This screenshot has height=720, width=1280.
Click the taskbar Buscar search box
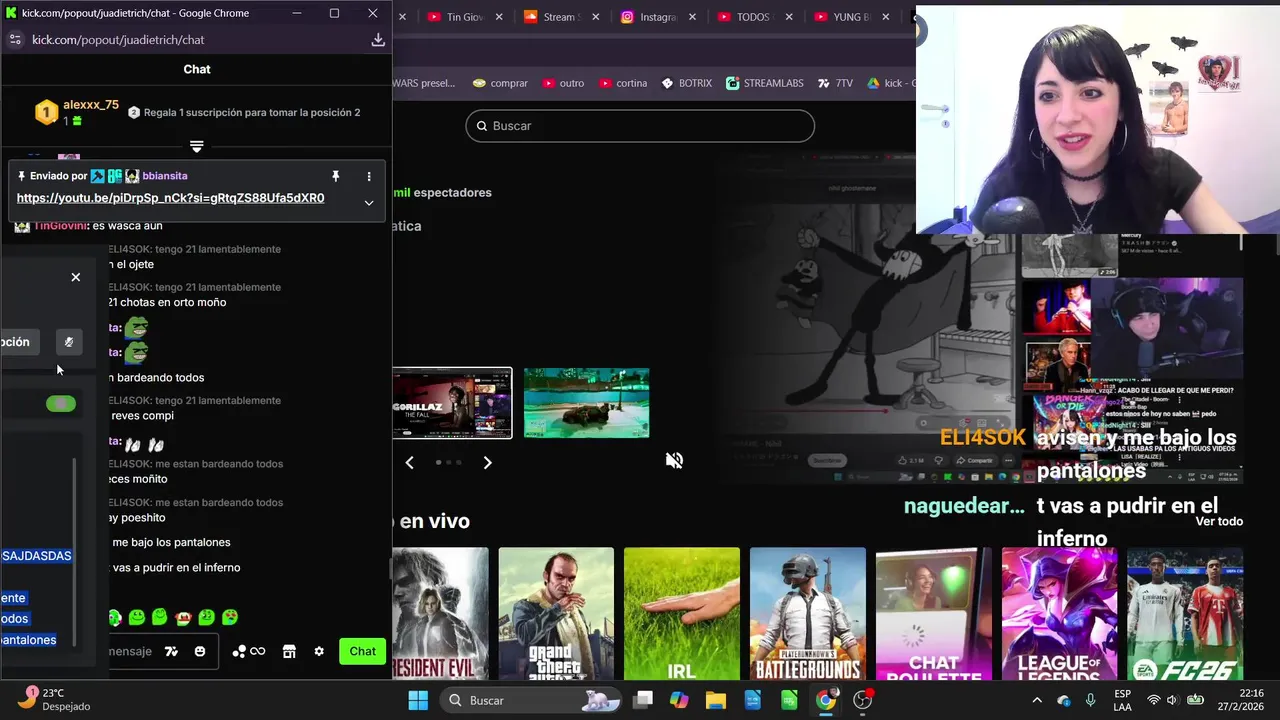[x=533, y=700]
